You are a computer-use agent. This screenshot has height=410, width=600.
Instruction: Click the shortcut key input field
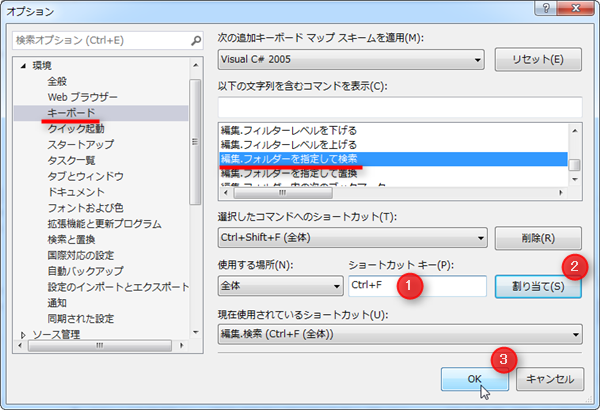[x=415, y=286]
